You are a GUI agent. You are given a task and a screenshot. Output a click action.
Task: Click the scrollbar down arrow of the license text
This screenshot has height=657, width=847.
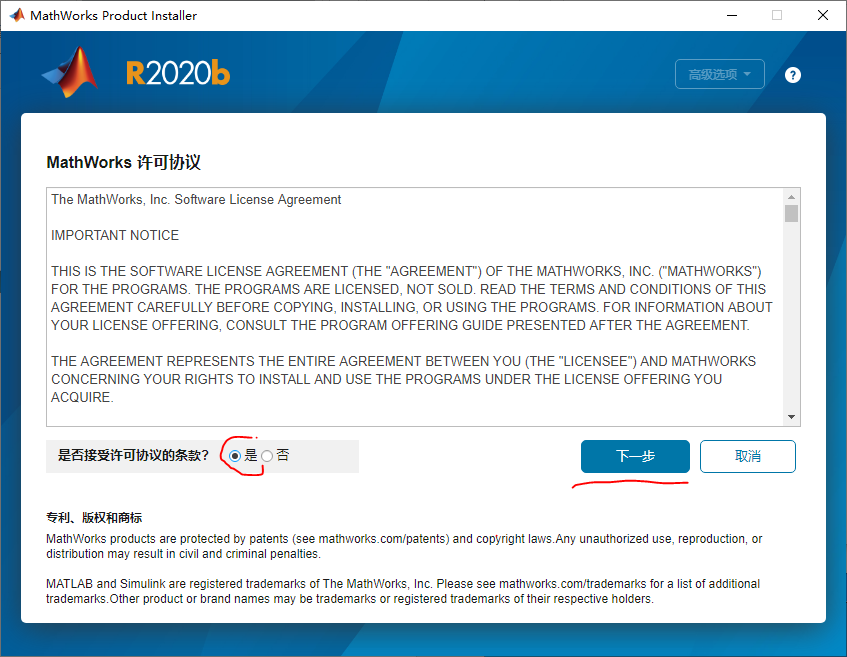789,416
